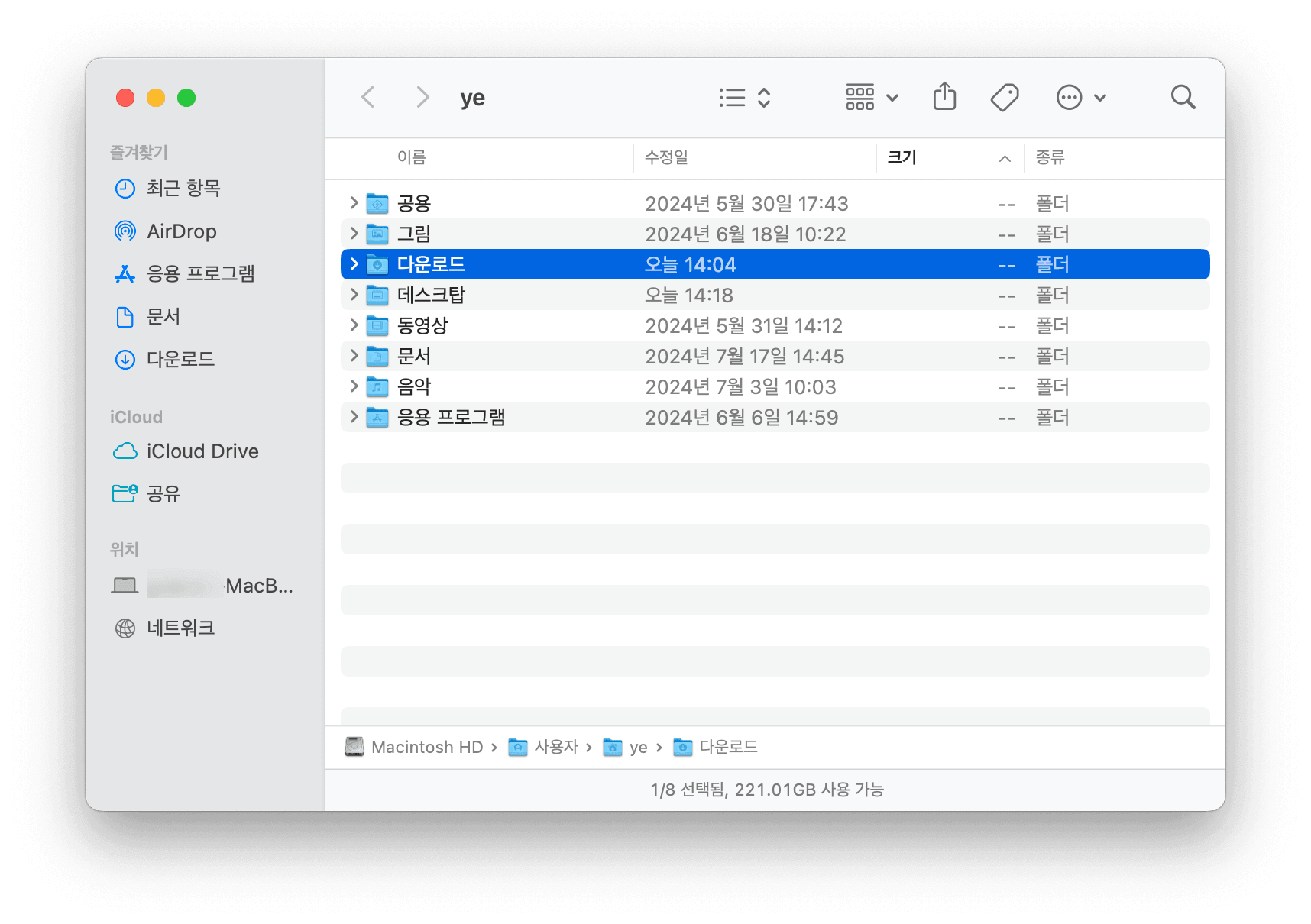Click the date 2024년 6월 18일 10:22
Image resolution: width=1311 pixels, height=924 pixels.
click(x=746, y=234)
